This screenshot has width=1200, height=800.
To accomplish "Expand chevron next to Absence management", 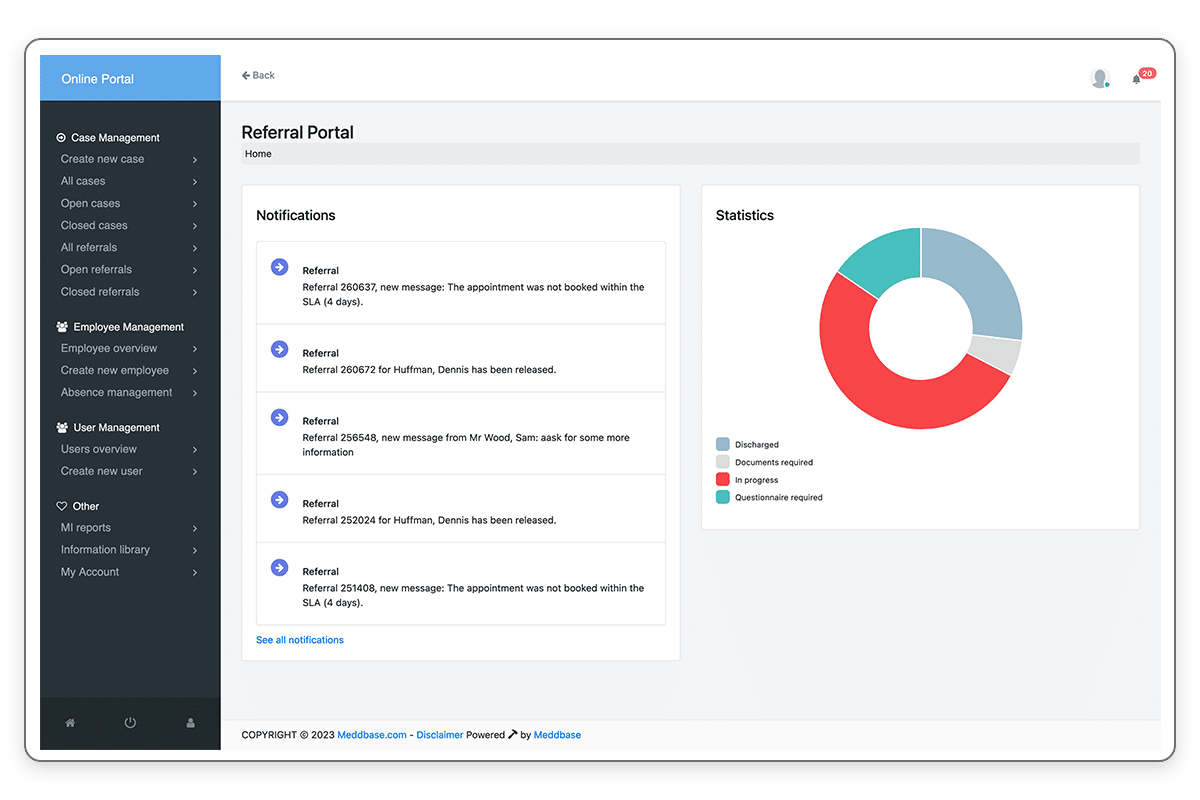I will (x=195, y=393).
